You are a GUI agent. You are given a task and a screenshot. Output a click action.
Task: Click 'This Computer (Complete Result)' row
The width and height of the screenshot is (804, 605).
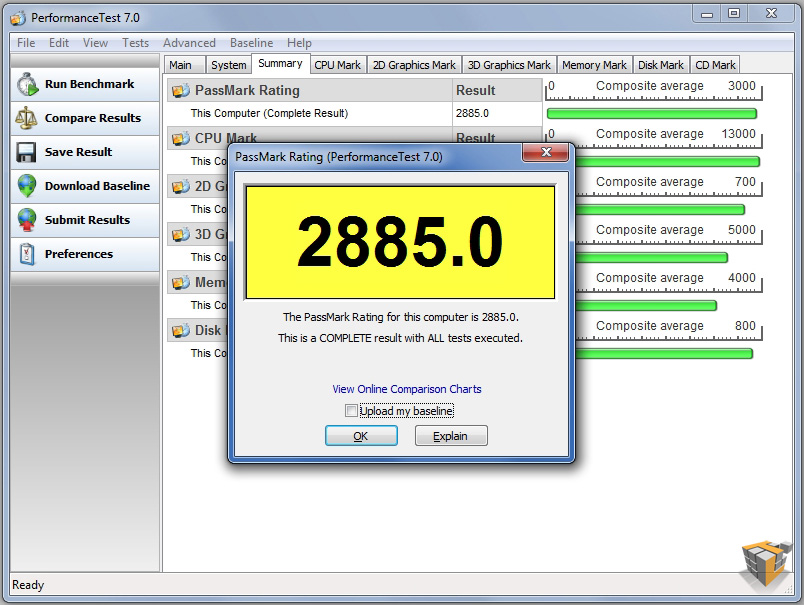[355, 113]
